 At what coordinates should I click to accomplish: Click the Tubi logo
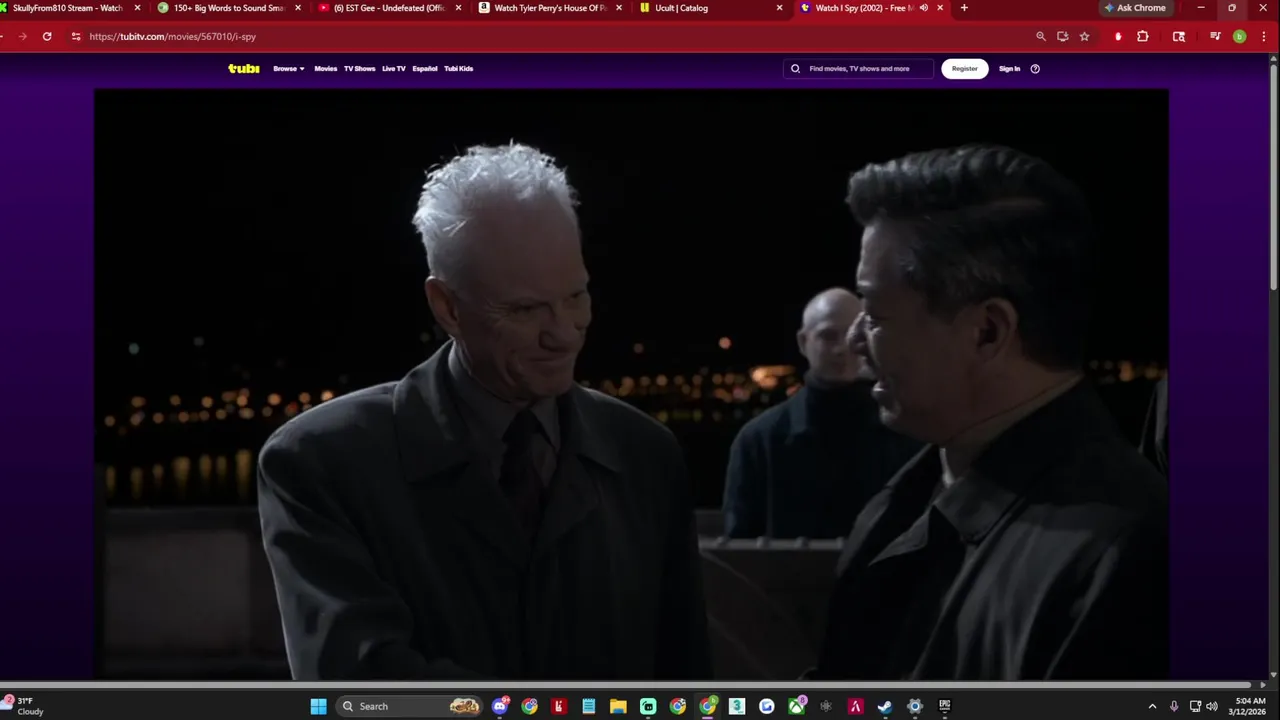point(244,69)
